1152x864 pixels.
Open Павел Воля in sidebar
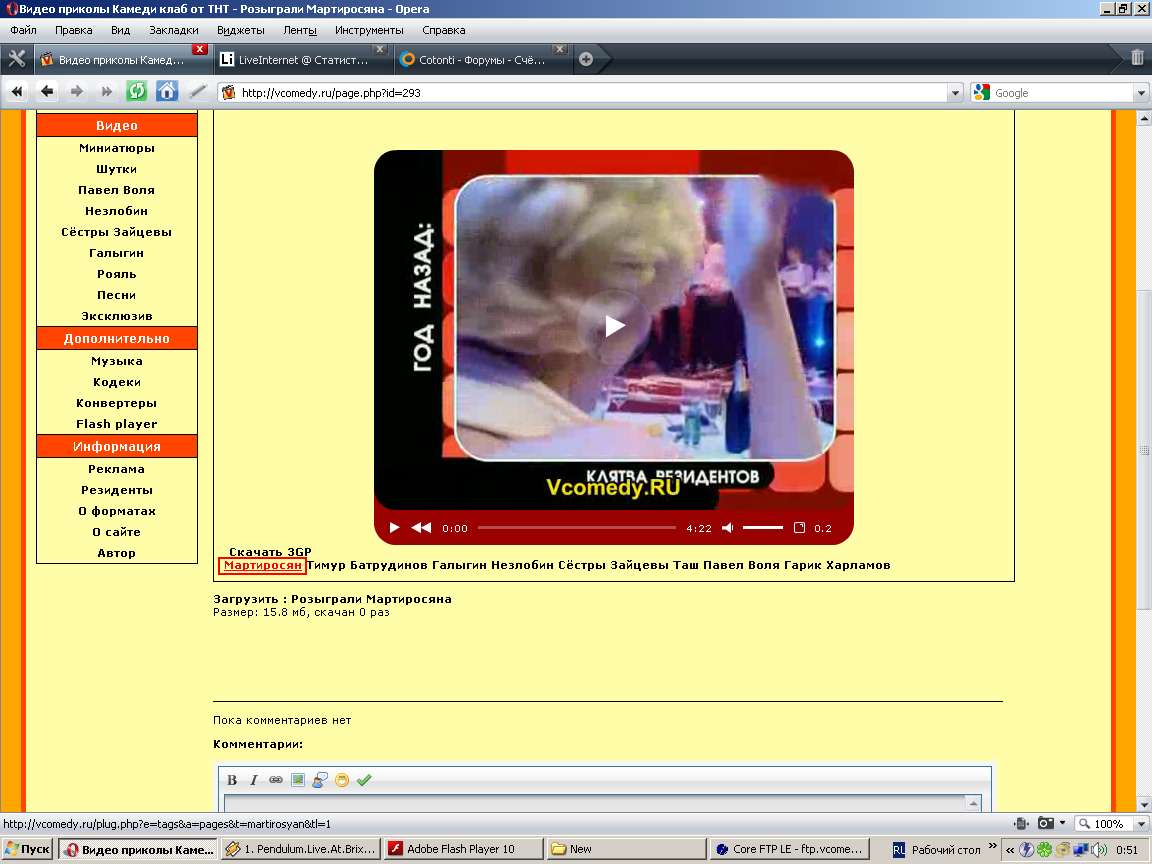(116, 190)
